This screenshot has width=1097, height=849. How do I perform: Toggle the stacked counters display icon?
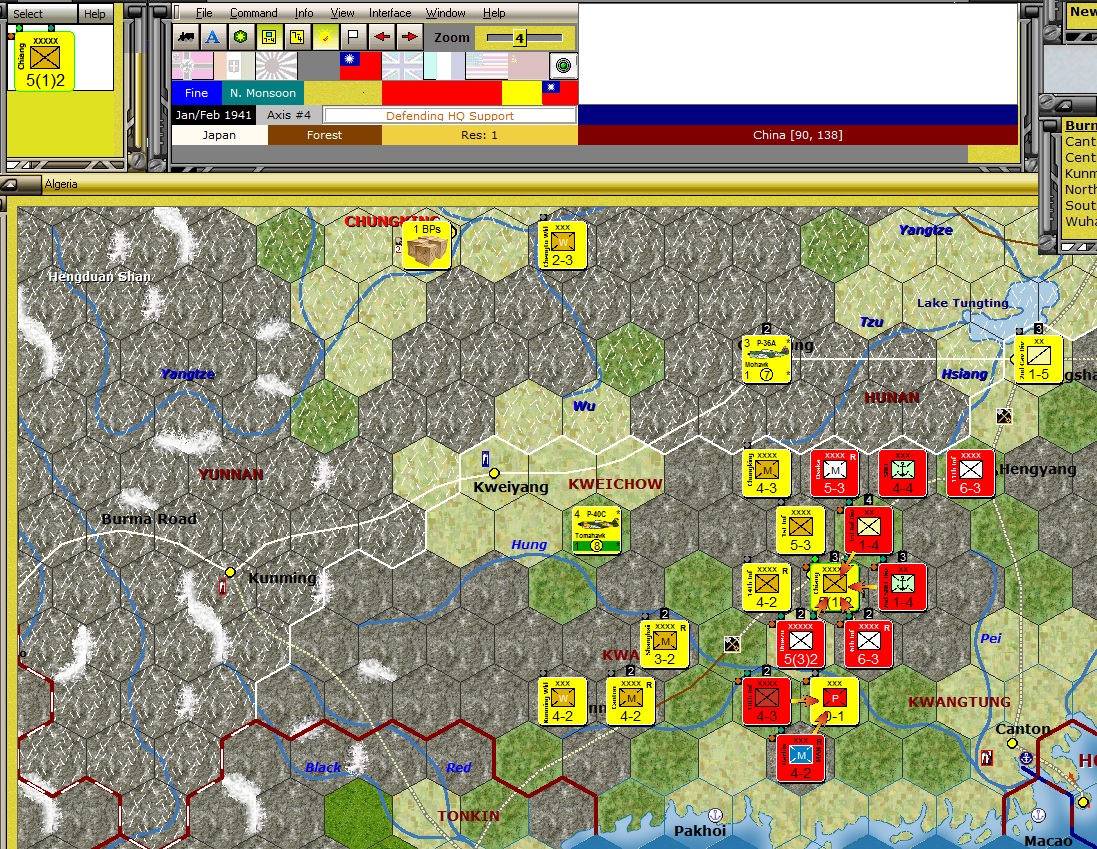pyautogui.click(x=297, y=37)
